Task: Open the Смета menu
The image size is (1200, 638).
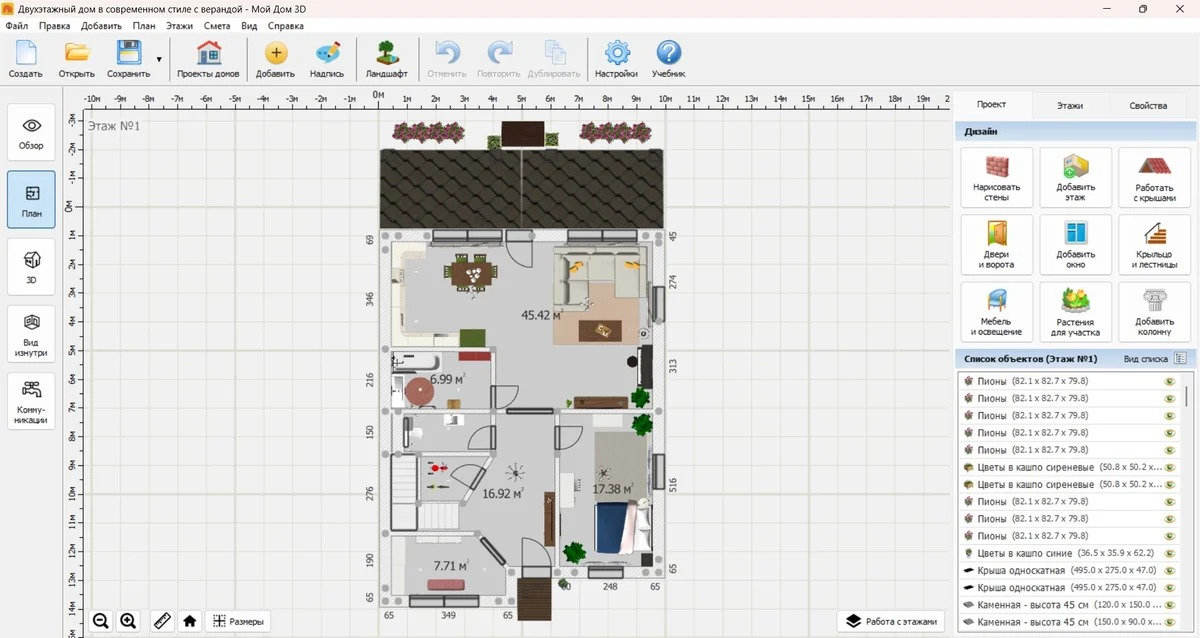Action: coord(217,26)
